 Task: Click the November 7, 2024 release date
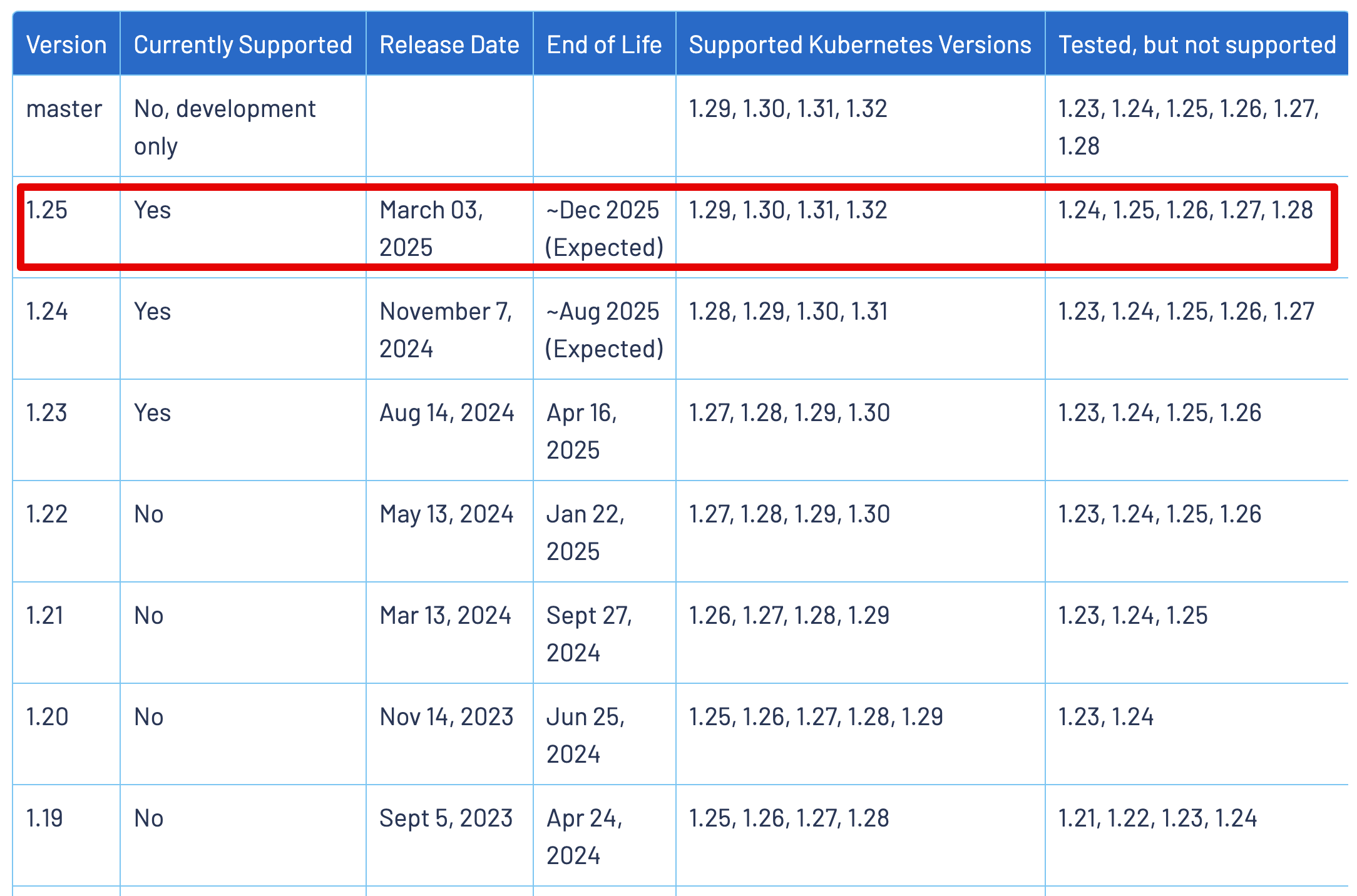[446, 330]
